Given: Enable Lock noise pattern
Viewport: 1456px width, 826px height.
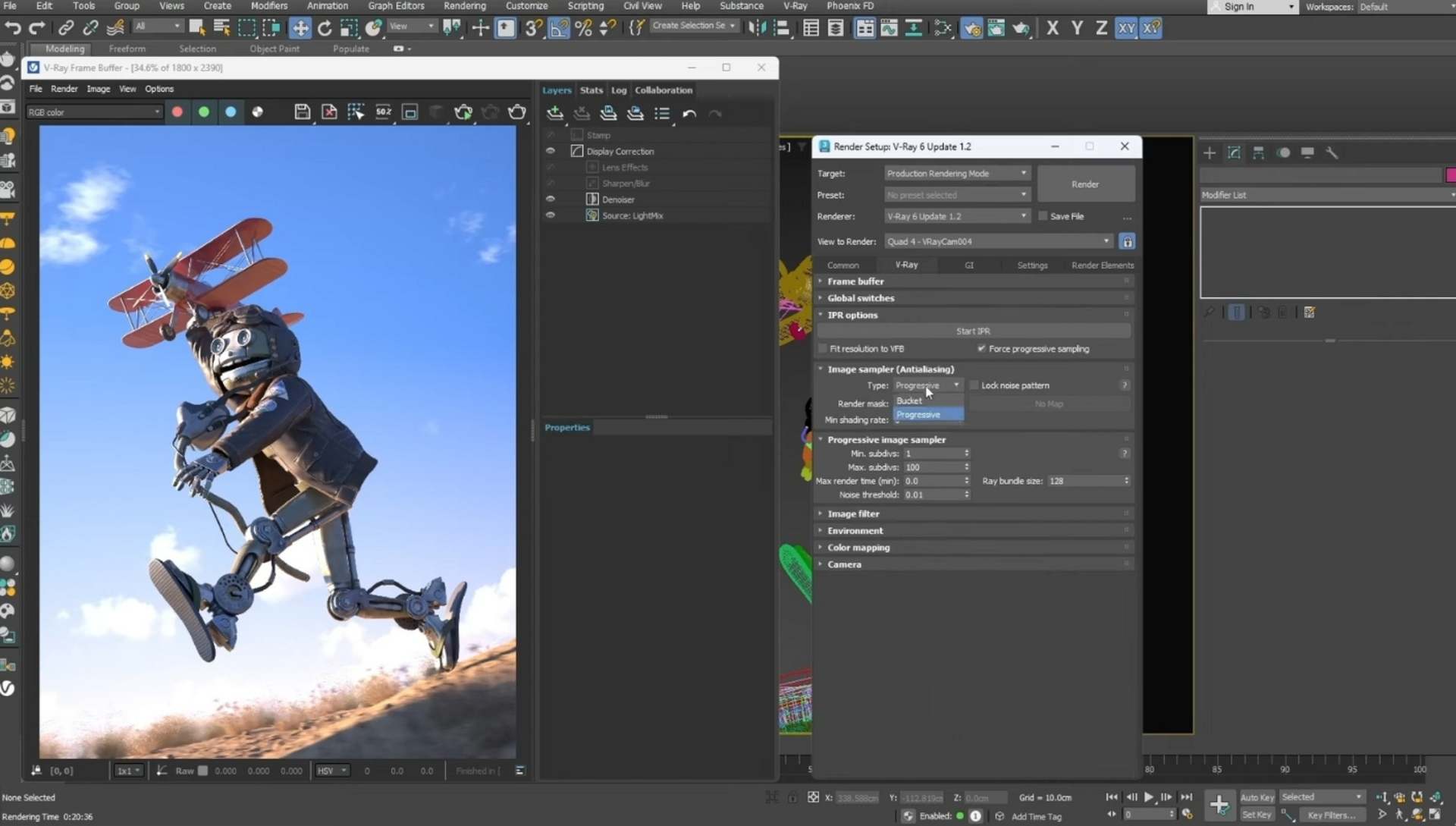Looking at the screenshot, I should (974, 385).
